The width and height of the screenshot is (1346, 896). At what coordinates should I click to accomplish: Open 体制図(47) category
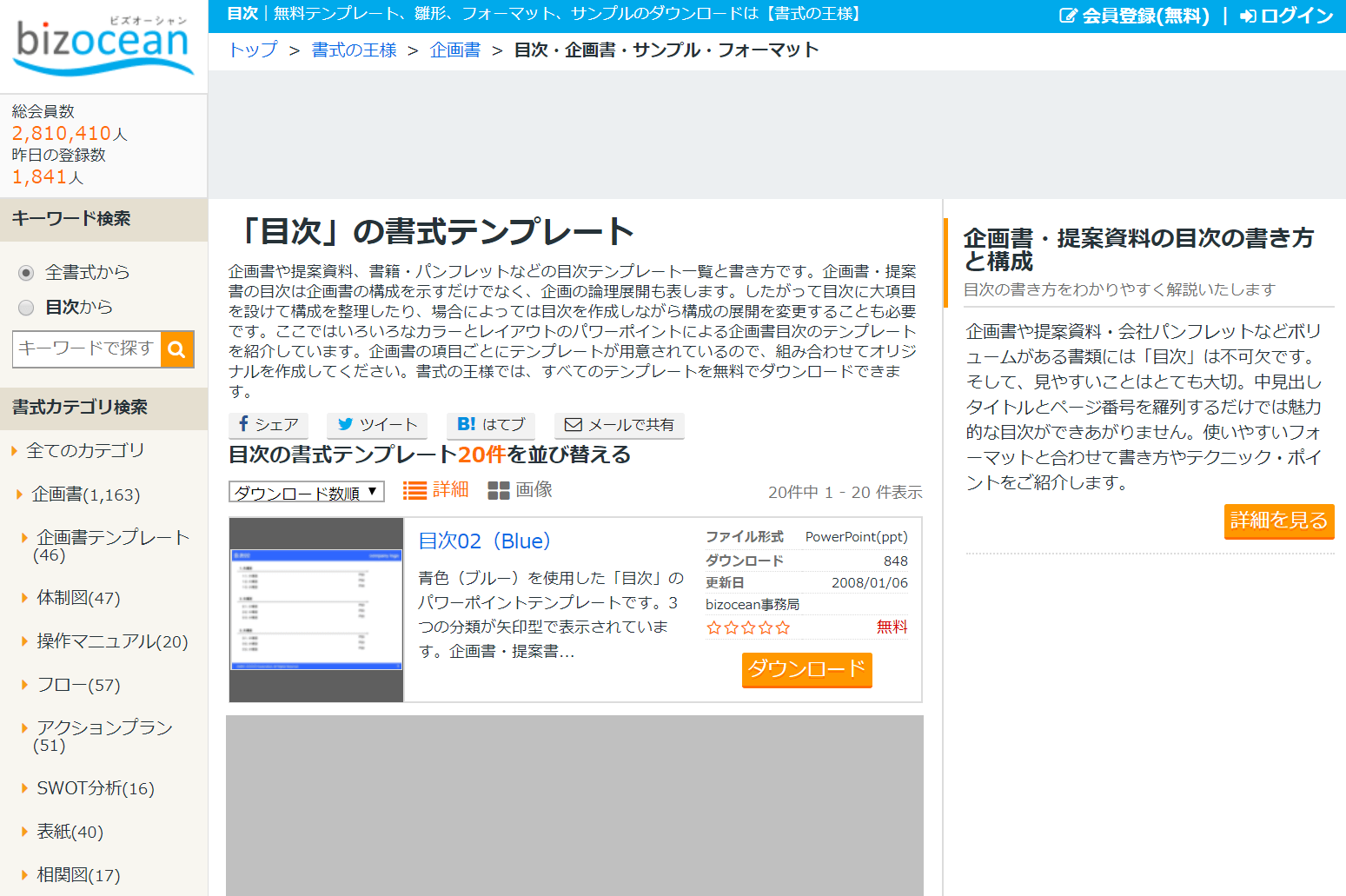[78, 598]
